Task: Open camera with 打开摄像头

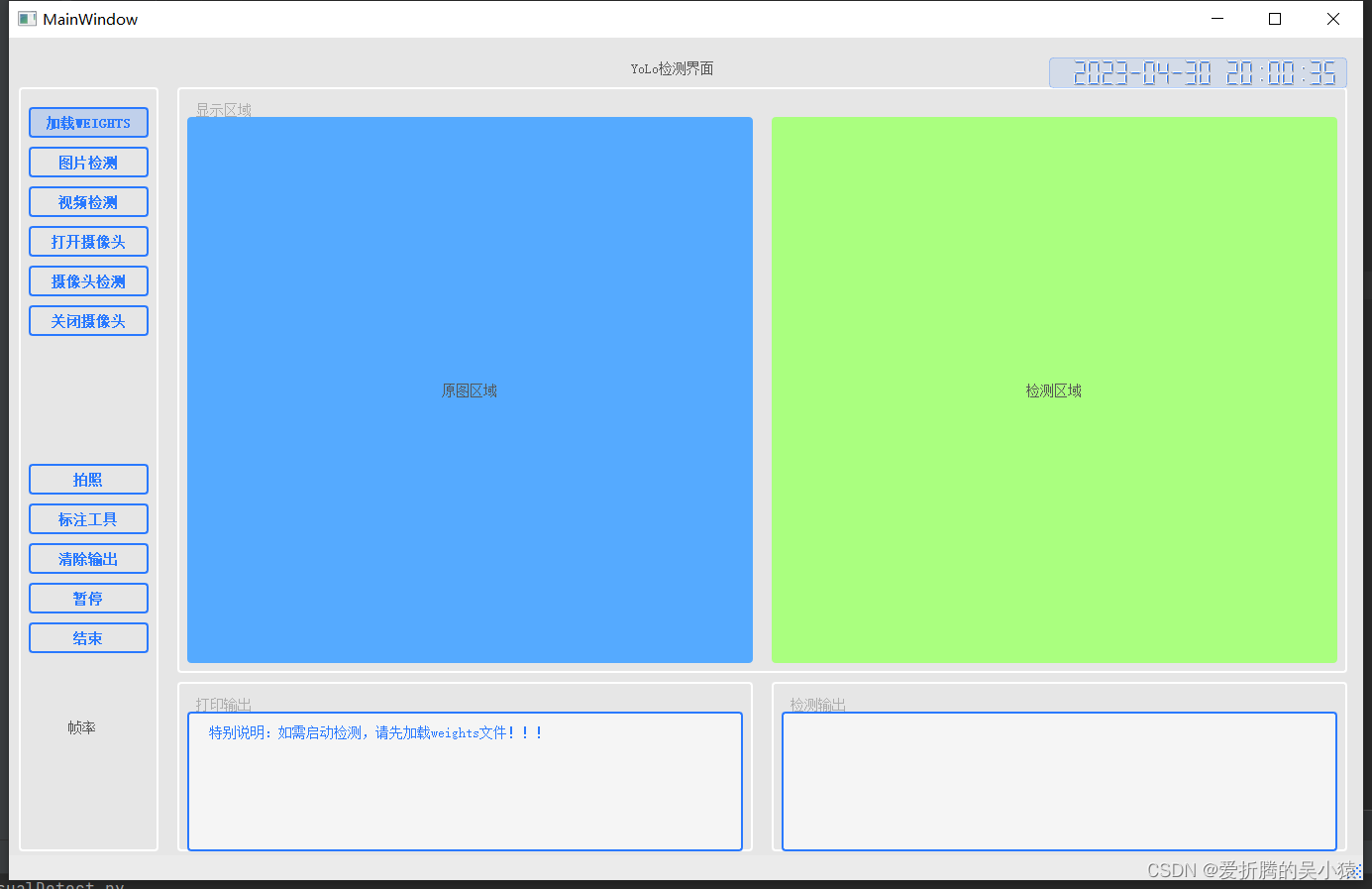Action: 88,242
